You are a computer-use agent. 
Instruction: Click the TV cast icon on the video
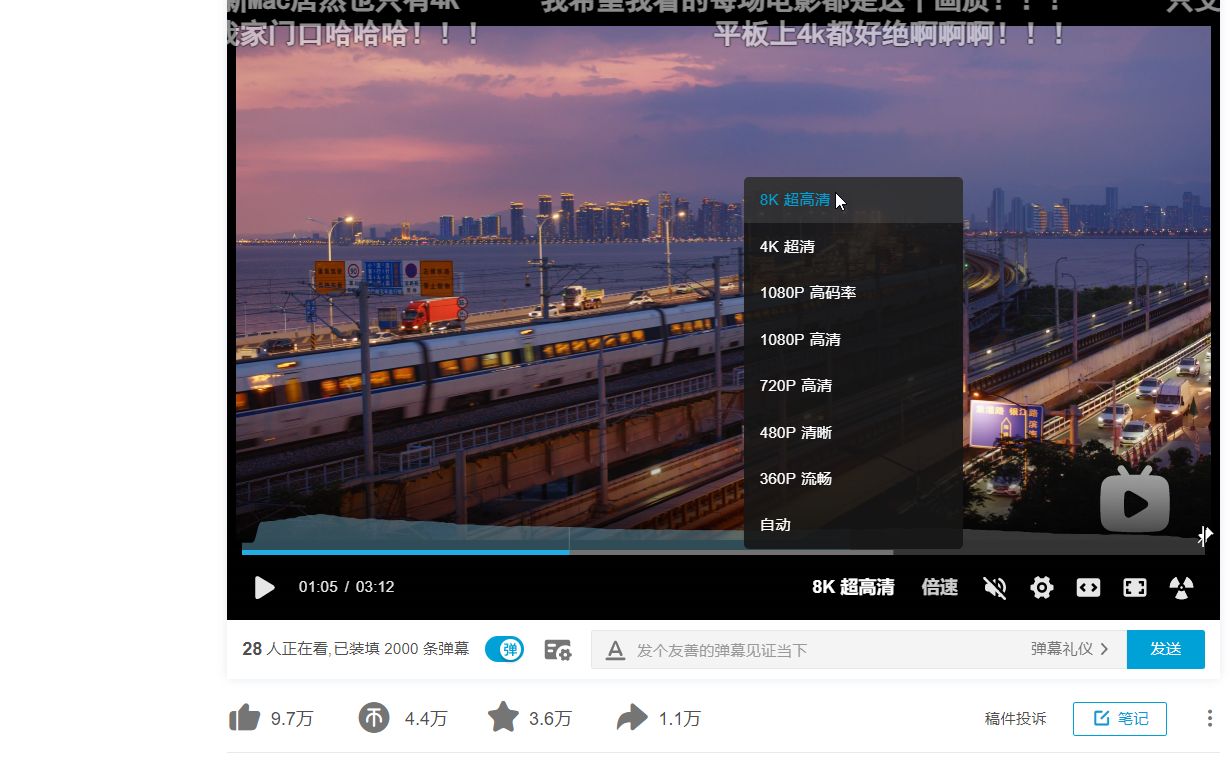[1134, 502]
